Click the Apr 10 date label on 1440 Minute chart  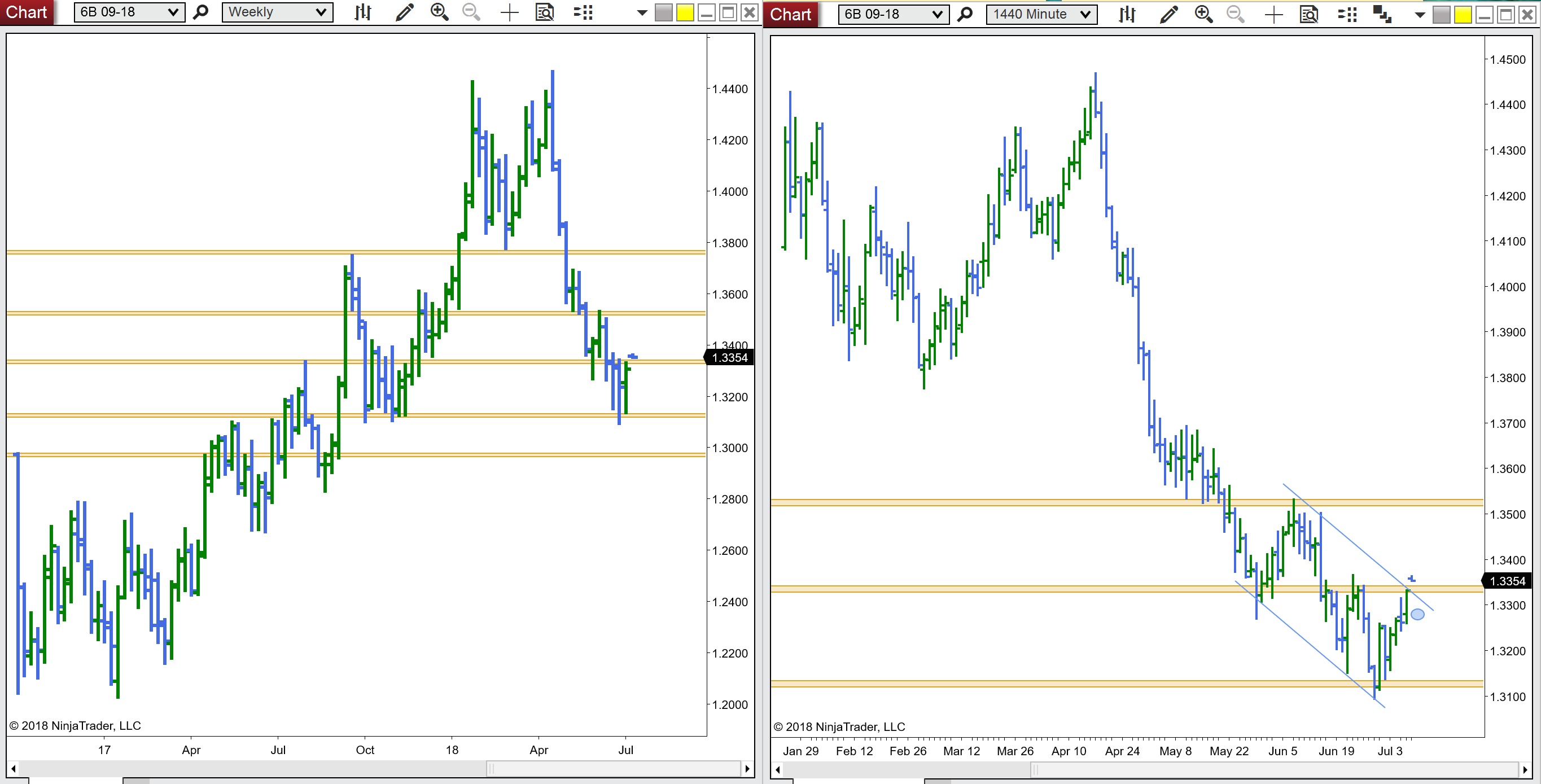(1069, 751)
